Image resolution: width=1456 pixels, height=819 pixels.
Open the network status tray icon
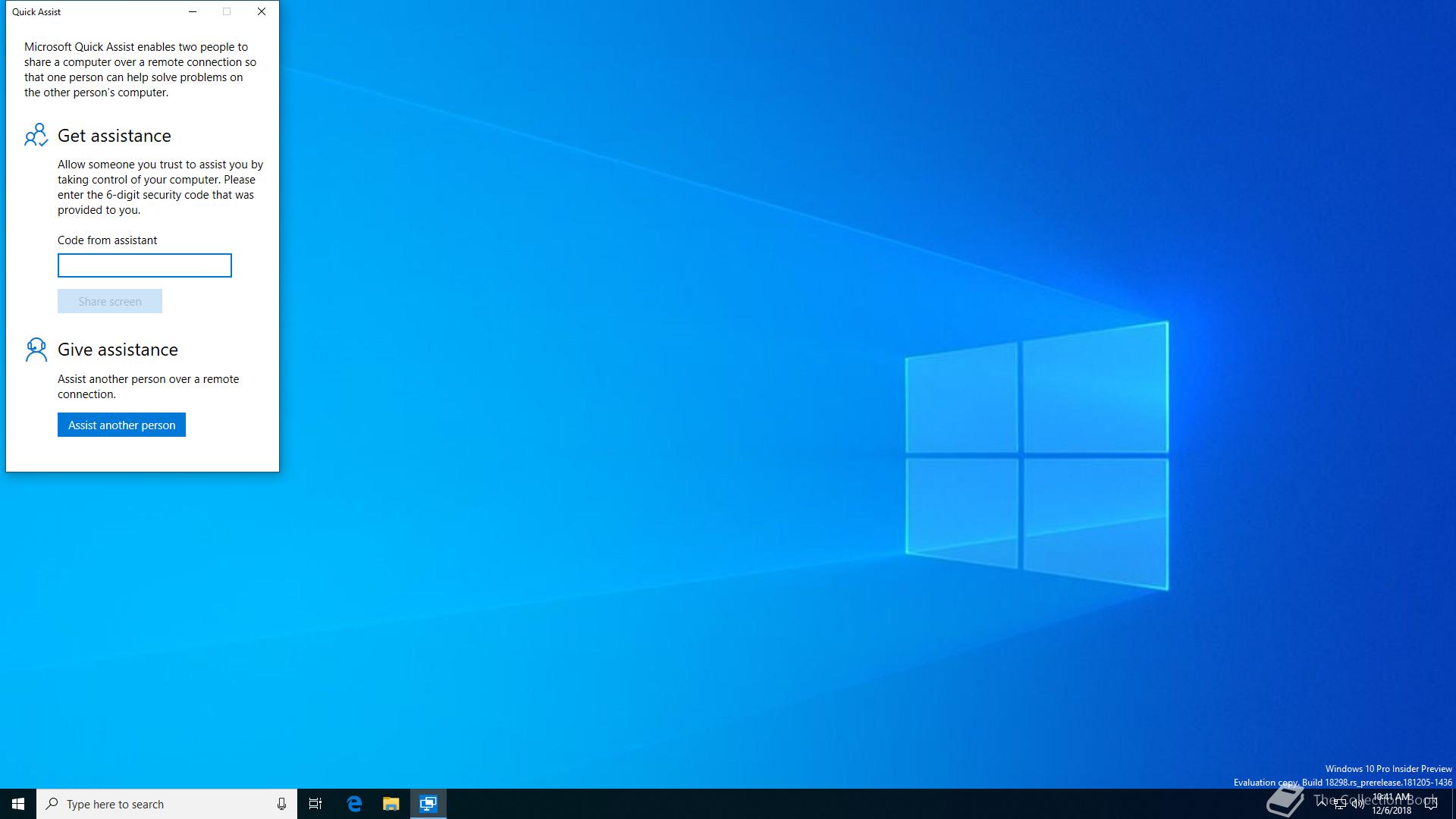click(x=1340, y=804)
